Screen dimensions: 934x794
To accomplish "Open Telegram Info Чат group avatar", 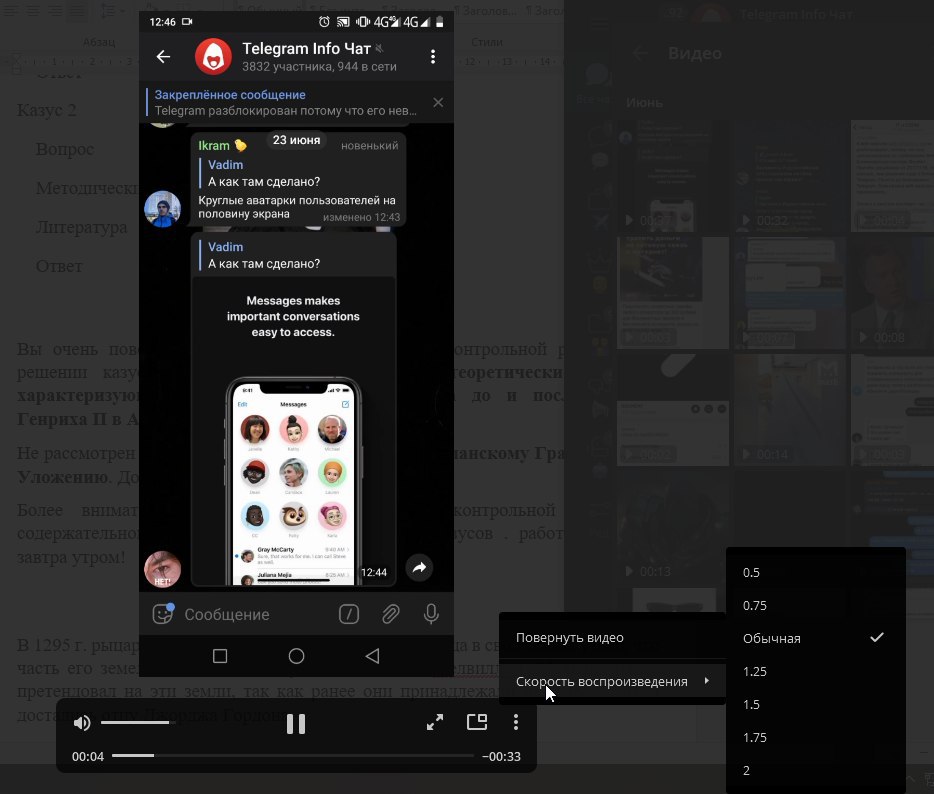I will pyautogui.click(x=213, y=57).
